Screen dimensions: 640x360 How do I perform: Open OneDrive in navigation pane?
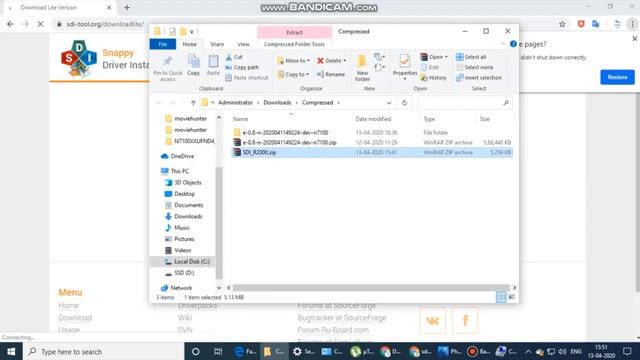[182, 156]
